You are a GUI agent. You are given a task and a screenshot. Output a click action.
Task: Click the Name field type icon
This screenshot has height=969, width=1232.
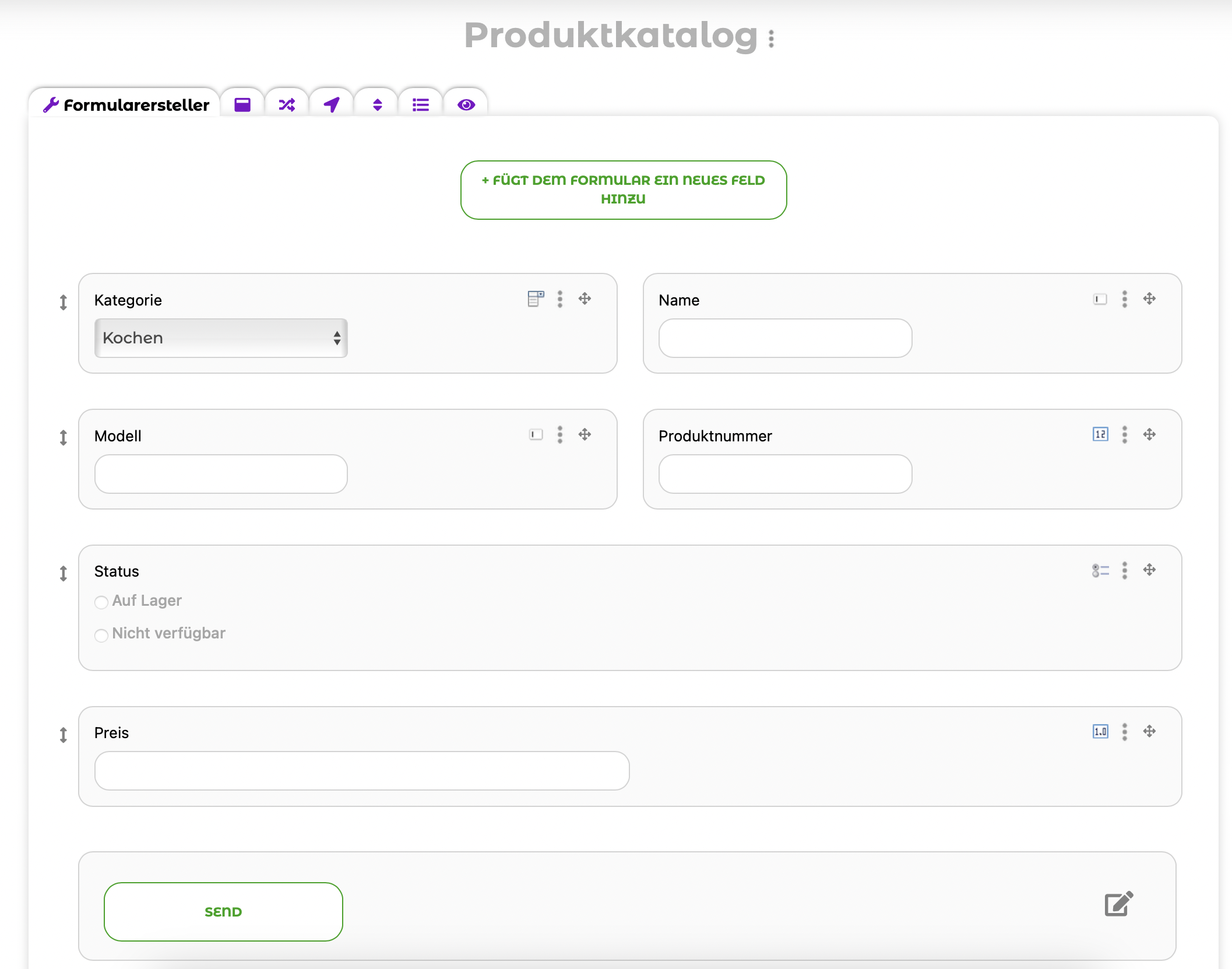pyautogui.click(x=1100, y=299)
